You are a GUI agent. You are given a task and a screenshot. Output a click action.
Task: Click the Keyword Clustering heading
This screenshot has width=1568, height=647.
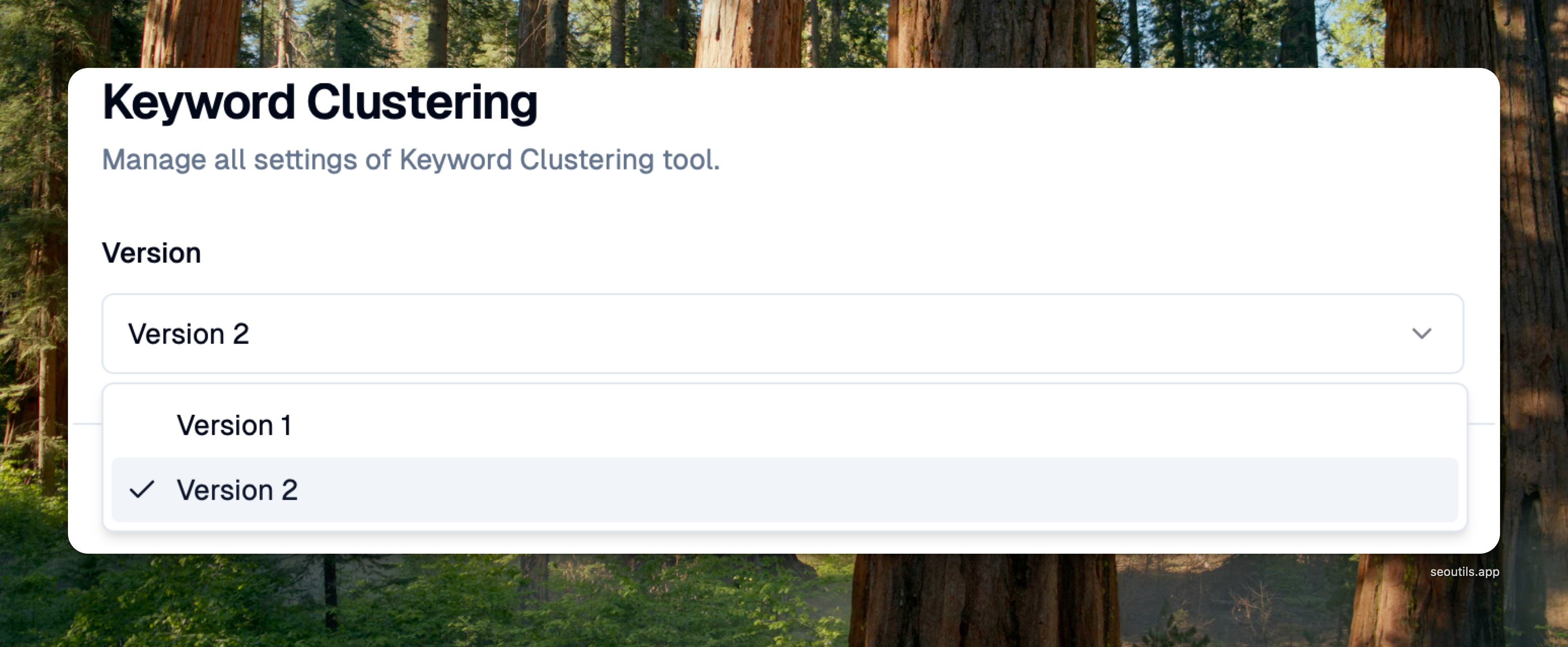tap(319, 102)
